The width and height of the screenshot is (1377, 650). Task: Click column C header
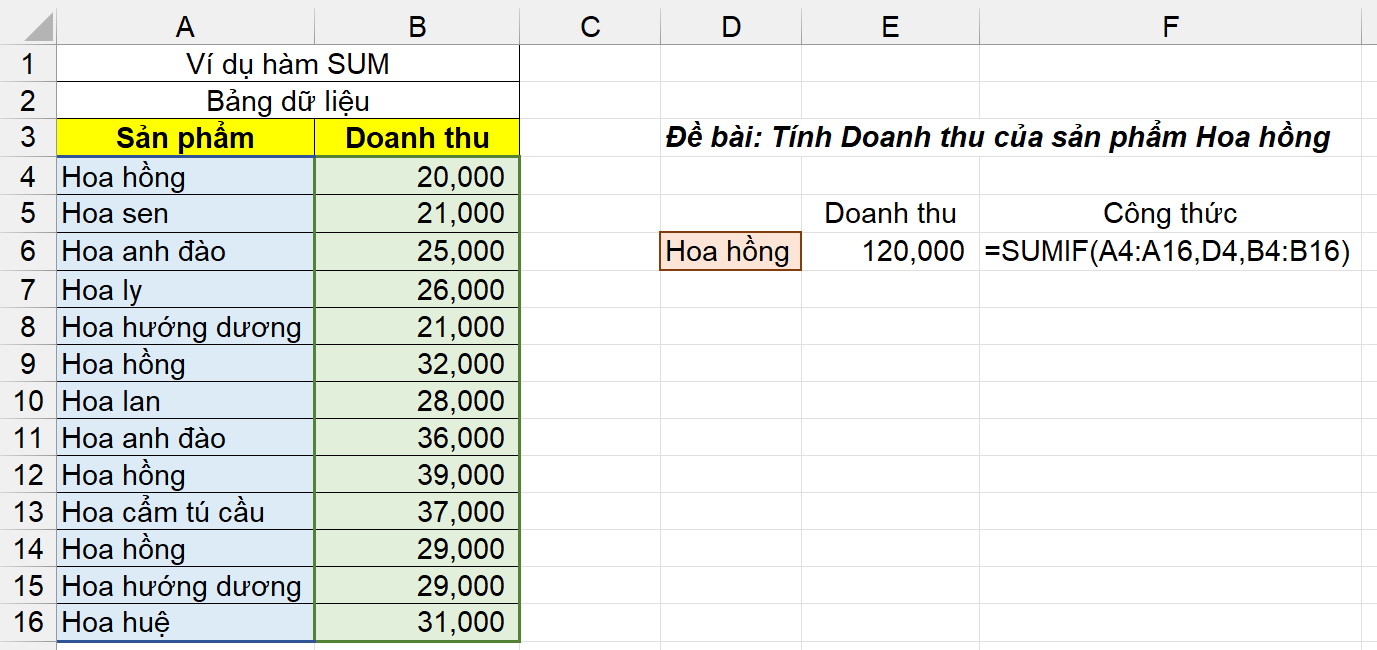pos(590,26)
